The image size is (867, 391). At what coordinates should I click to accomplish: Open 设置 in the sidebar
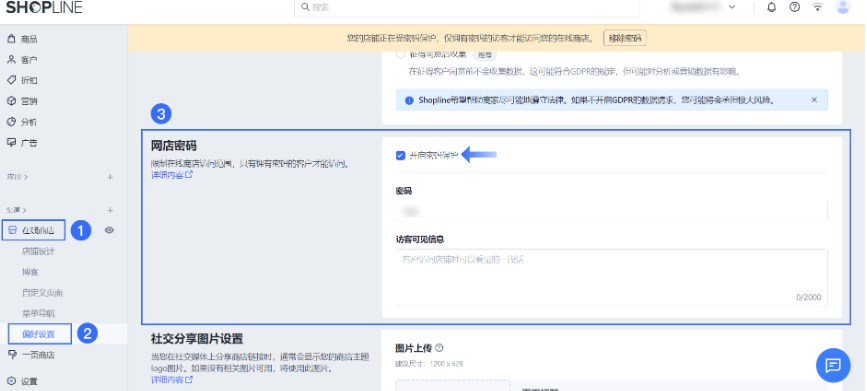[22, 381]
